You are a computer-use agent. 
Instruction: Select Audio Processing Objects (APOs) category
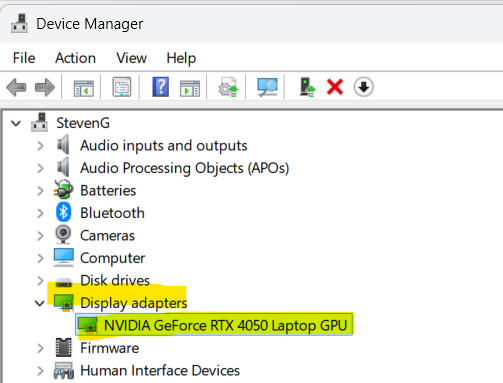pyautogui.click(x=185, y=168)
